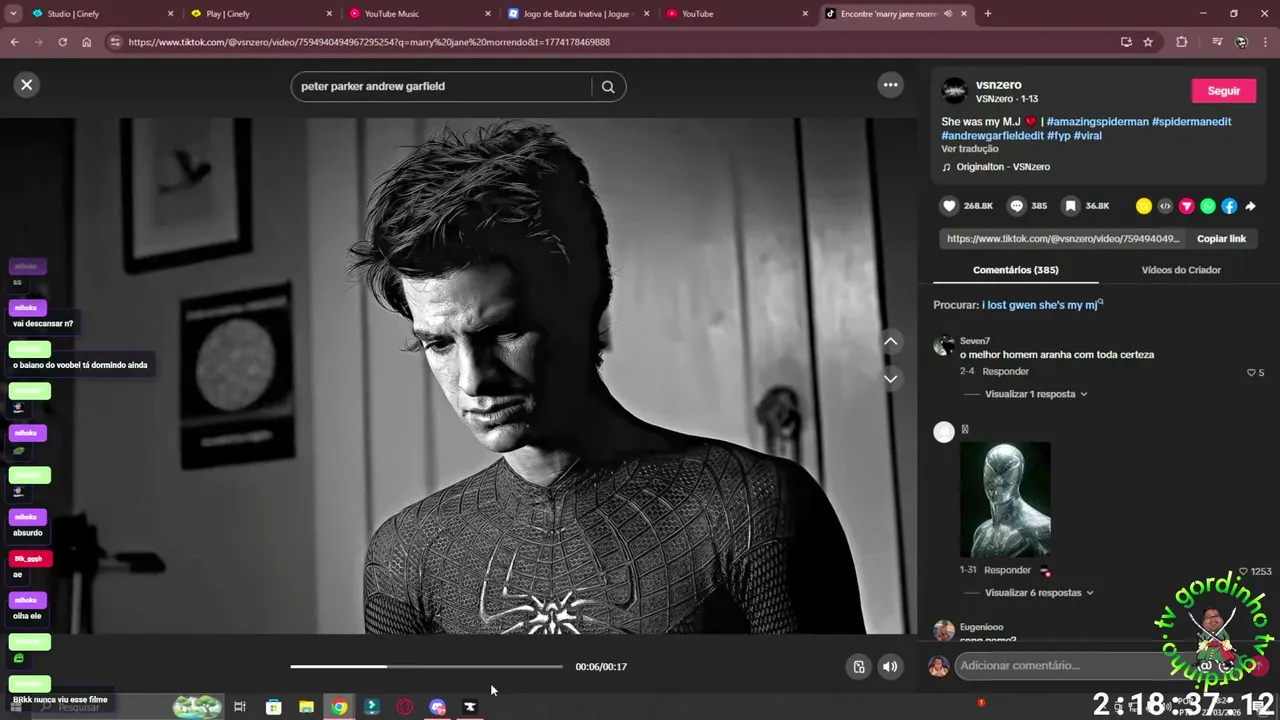The height and width of the screenshot is (720, 1280).
Task: Open Chrome extensions puzzle icon
Action: tap(1181, 42)
